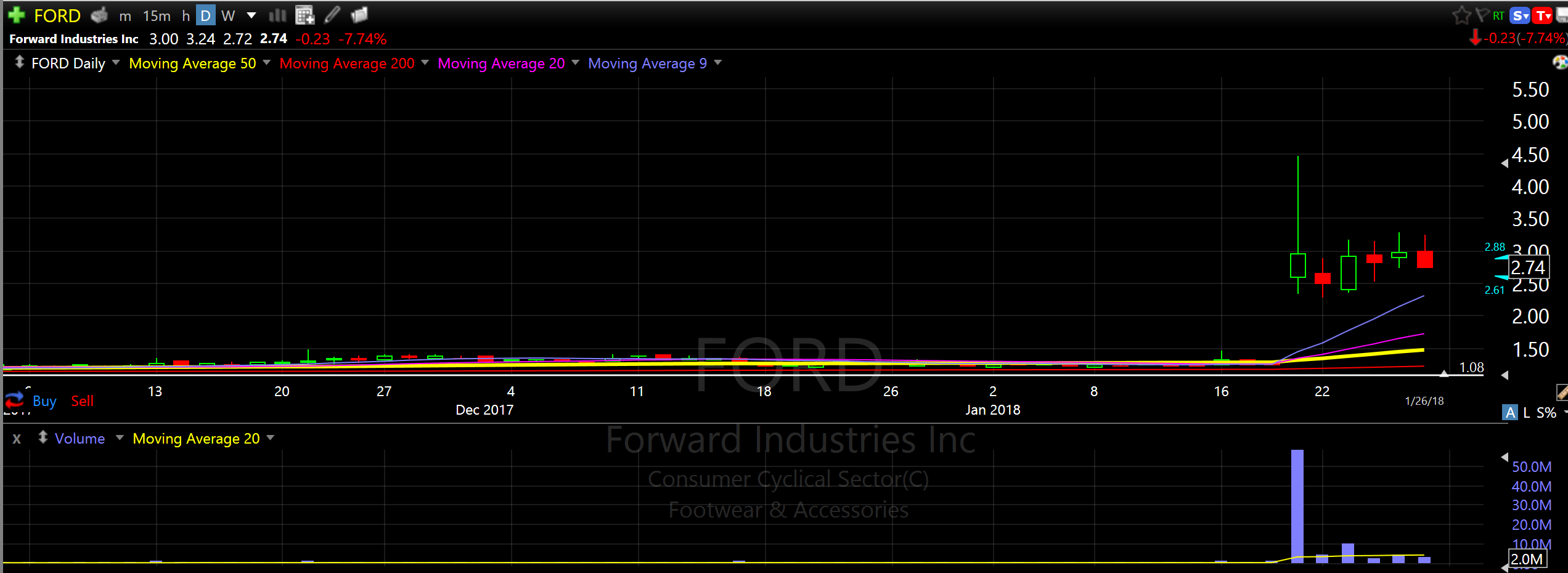Click the 2.0M box on the volume scale
The width and height of the screenshot is (1568, 573).
1527,559
